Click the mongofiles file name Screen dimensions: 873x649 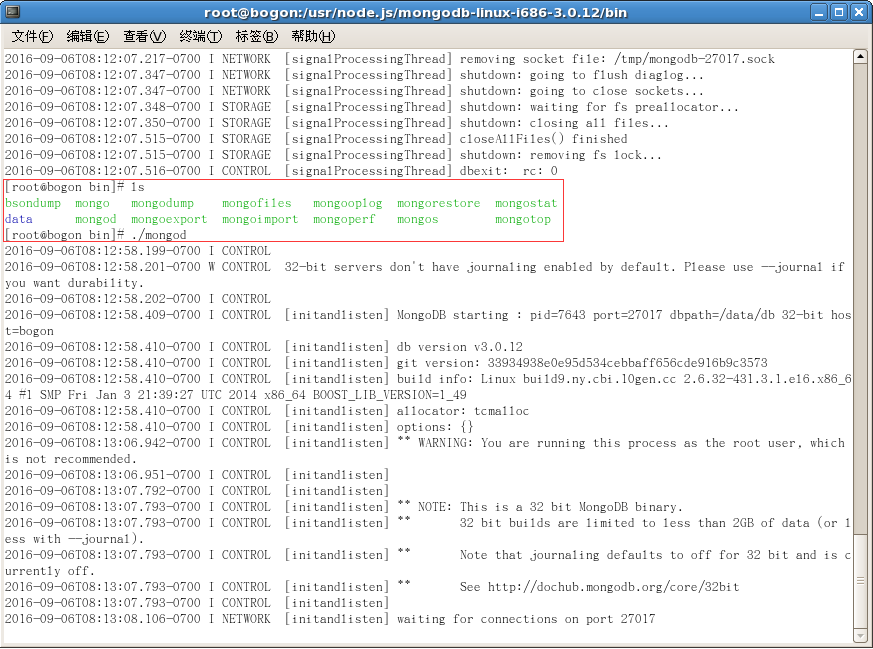point(257,204)
